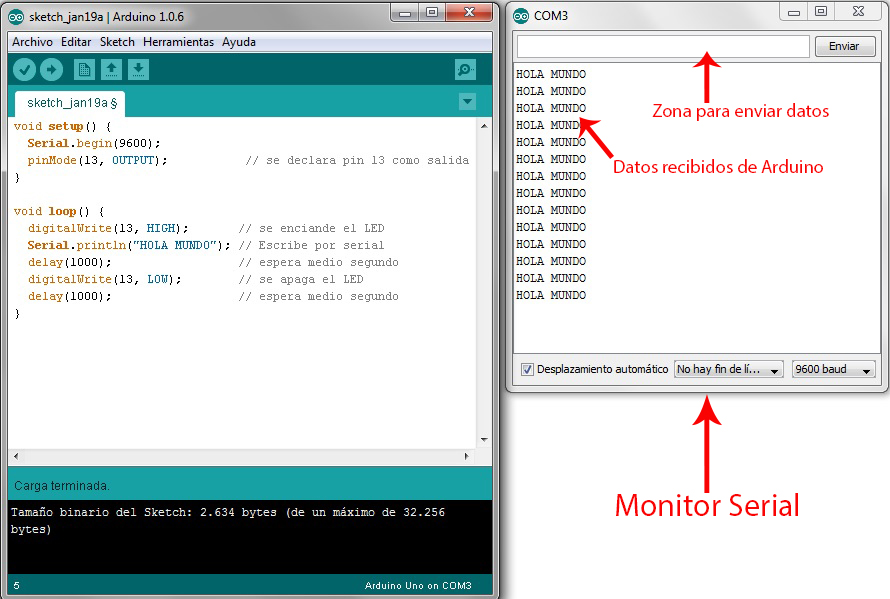The width and height of the screenshot is (890, 599).
Task: Save the sketch with the down-arrow icon
Action: click(x=138, y=70)
